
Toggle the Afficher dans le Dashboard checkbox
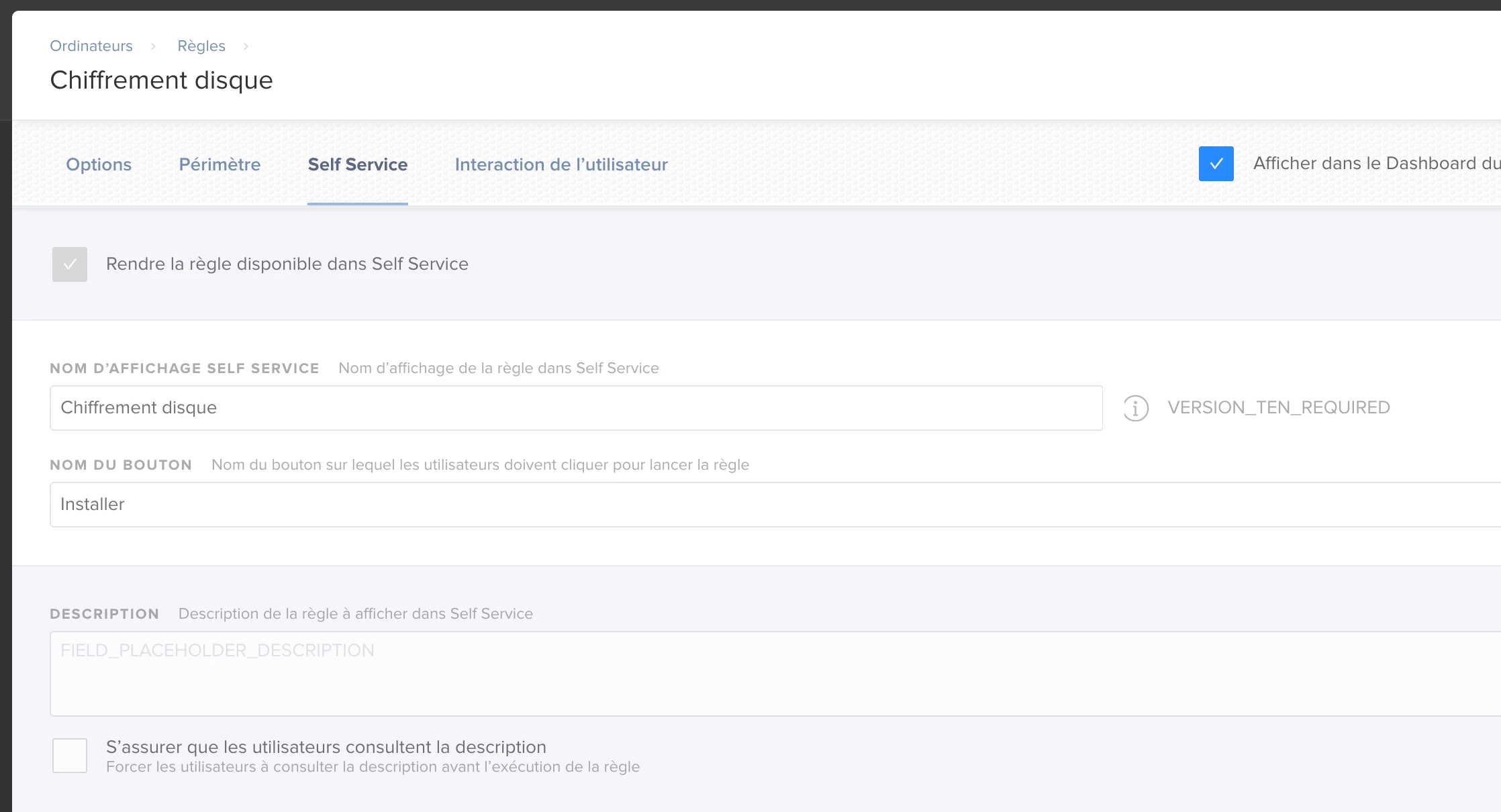click(1216, 164)
